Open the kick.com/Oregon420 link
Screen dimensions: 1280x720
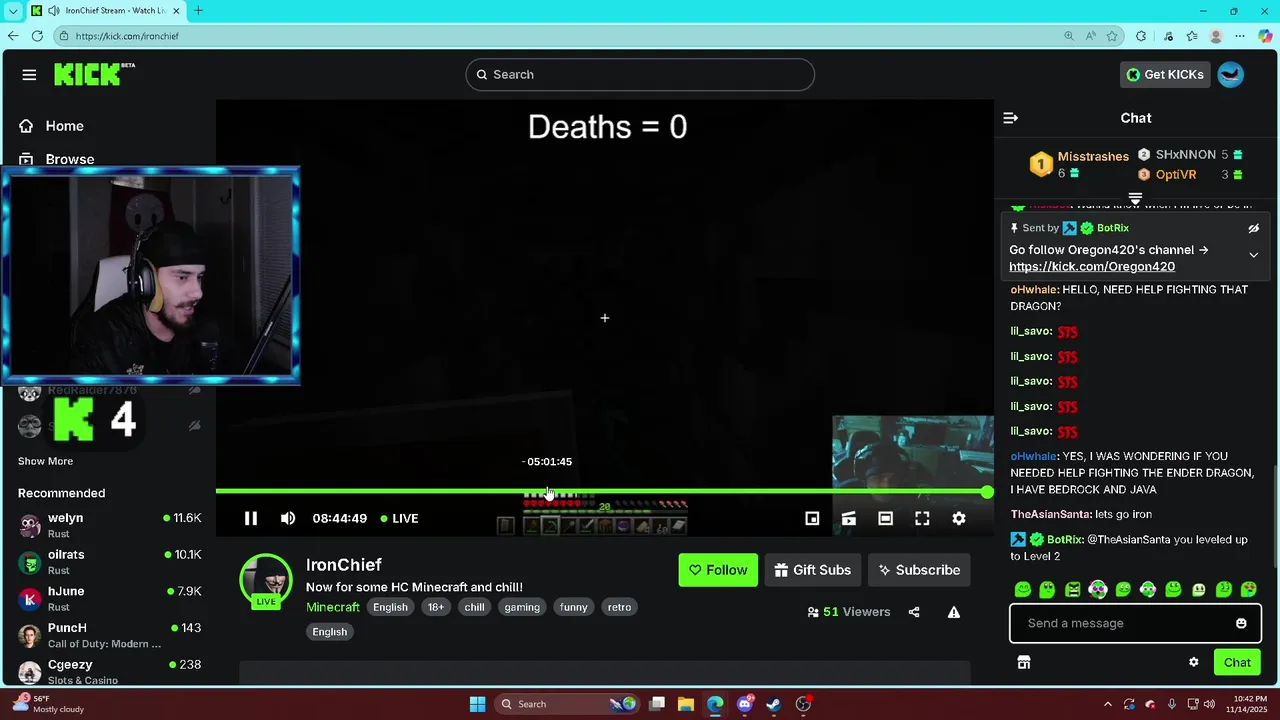[1092, 267]
